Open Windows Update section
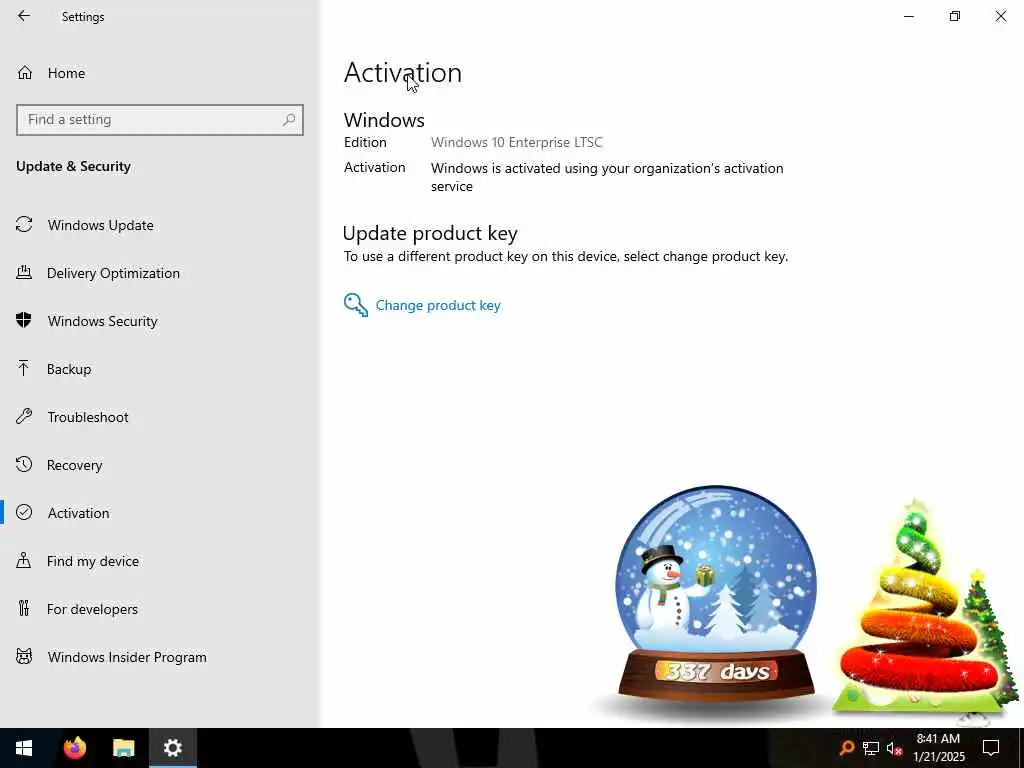 (160, 225)
